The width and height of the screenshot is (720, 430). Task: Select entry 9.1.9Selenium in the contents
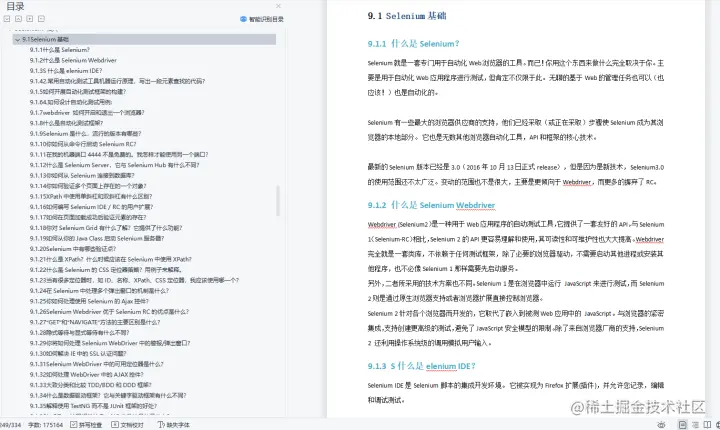coord(85,134)
